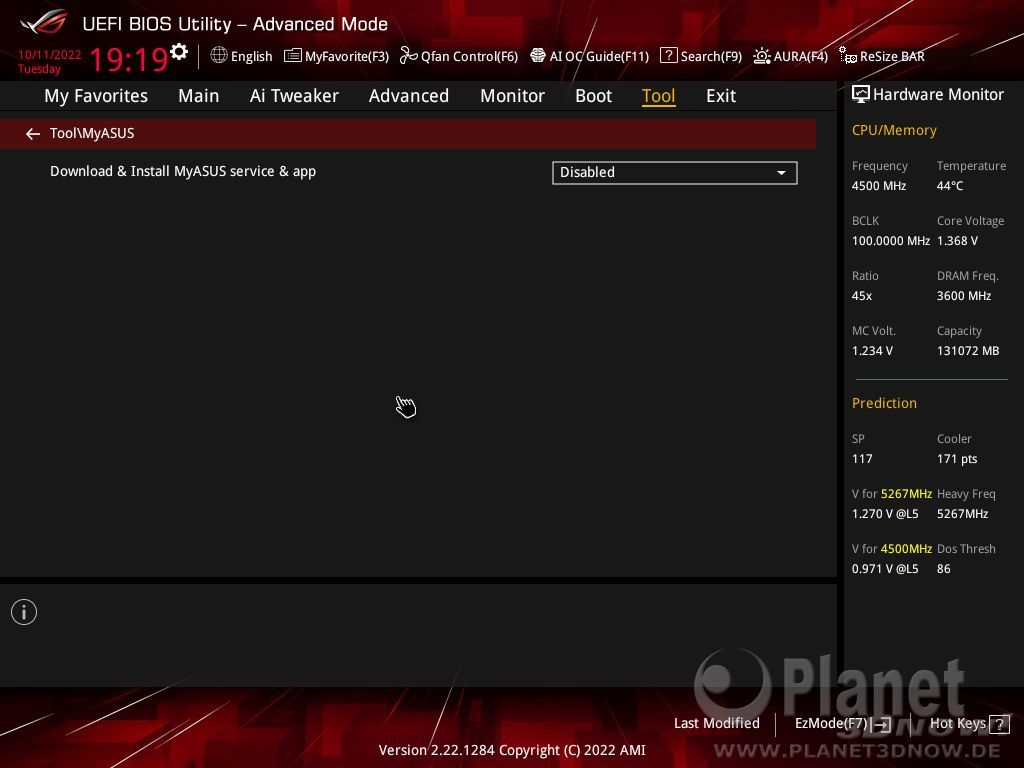Viewport: 1024px width, 768px height.
Task: Select Download & Install MyASUS service & app
Action: pos(183,171)
